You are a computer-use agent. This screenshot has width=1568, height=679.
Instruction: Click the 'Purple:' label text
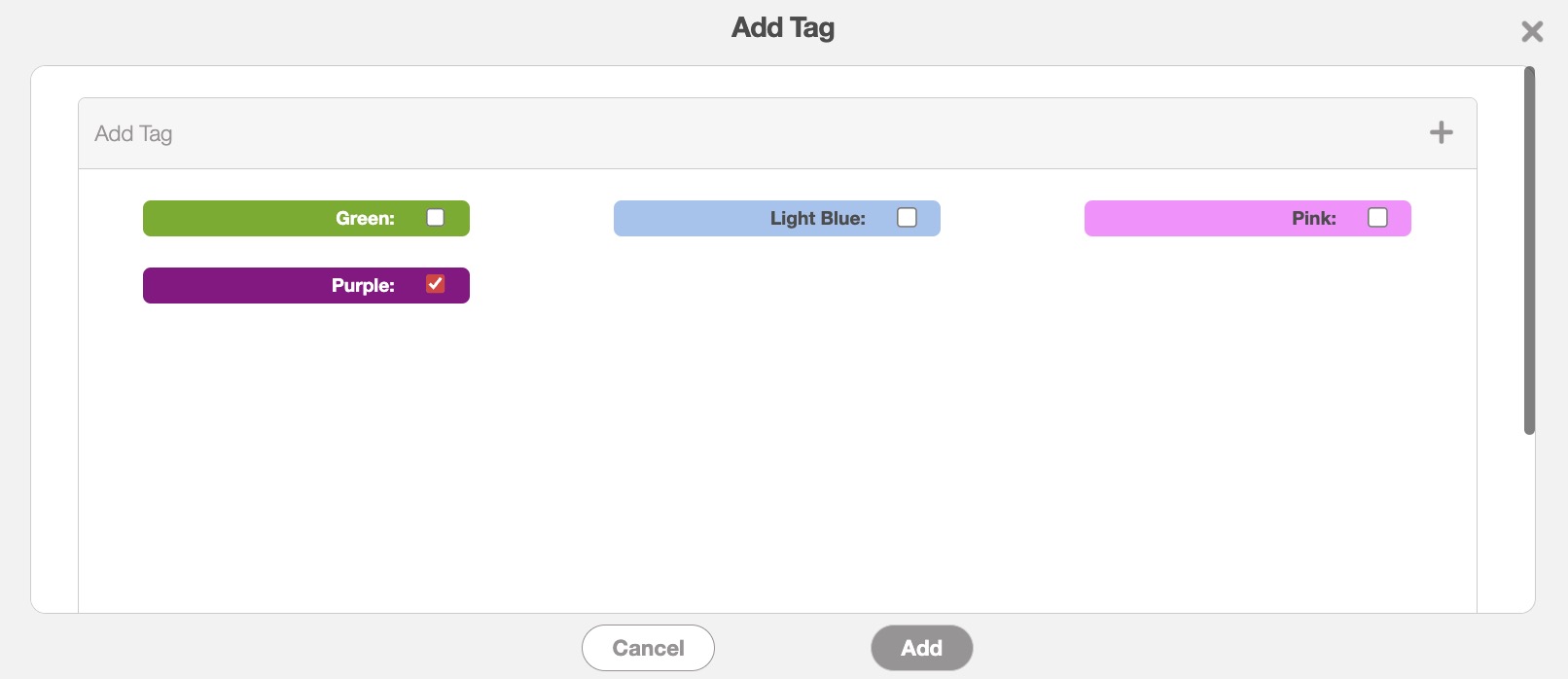coord(363,286)
